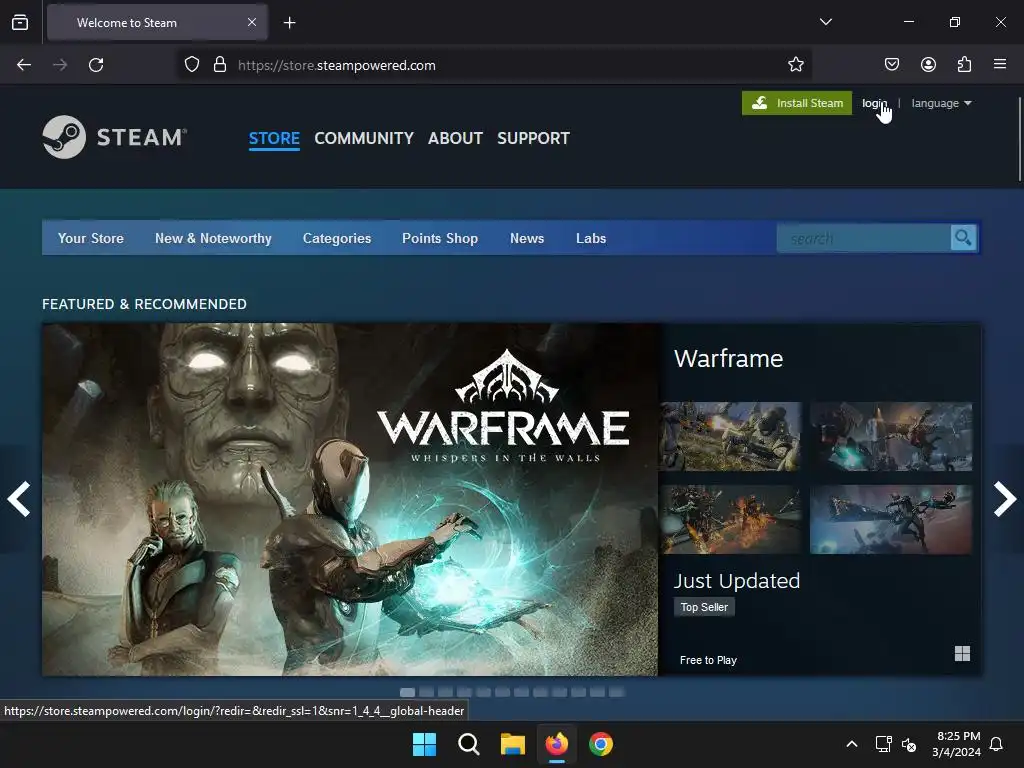Viewport: 1024px width, 768px height.
Task: Open the COMMUNITY navigation tab
Action: coord(364,138)
